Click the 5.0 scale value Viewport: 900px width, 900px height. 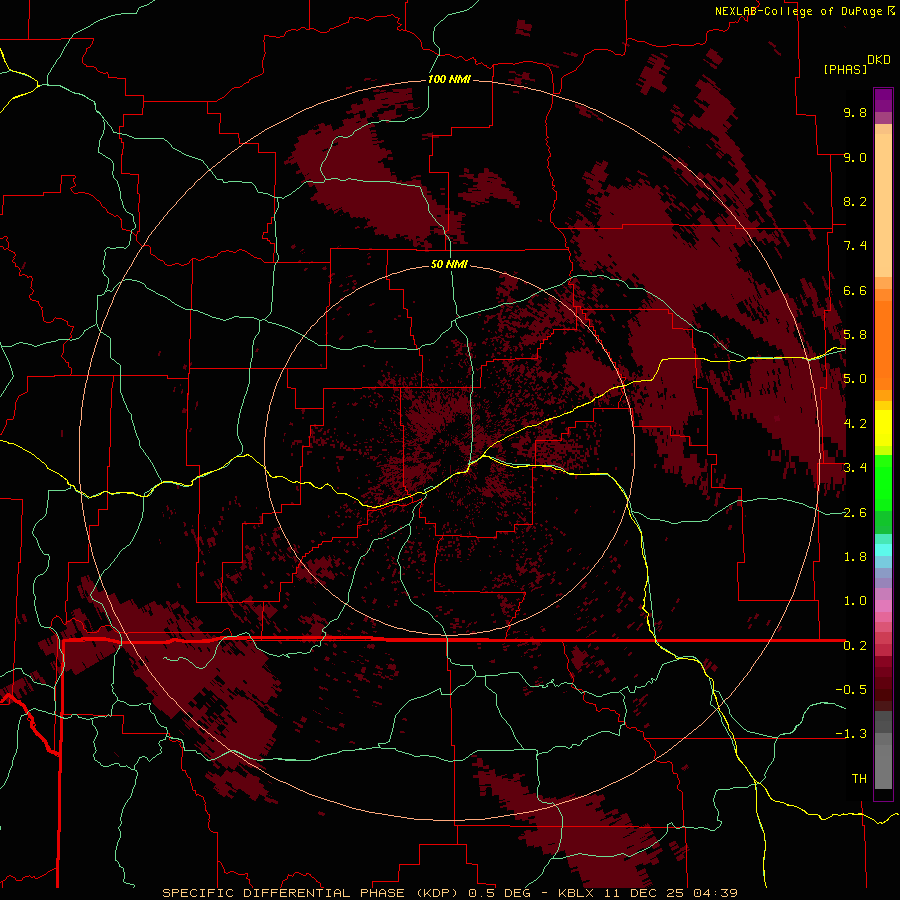click(855, 379)
